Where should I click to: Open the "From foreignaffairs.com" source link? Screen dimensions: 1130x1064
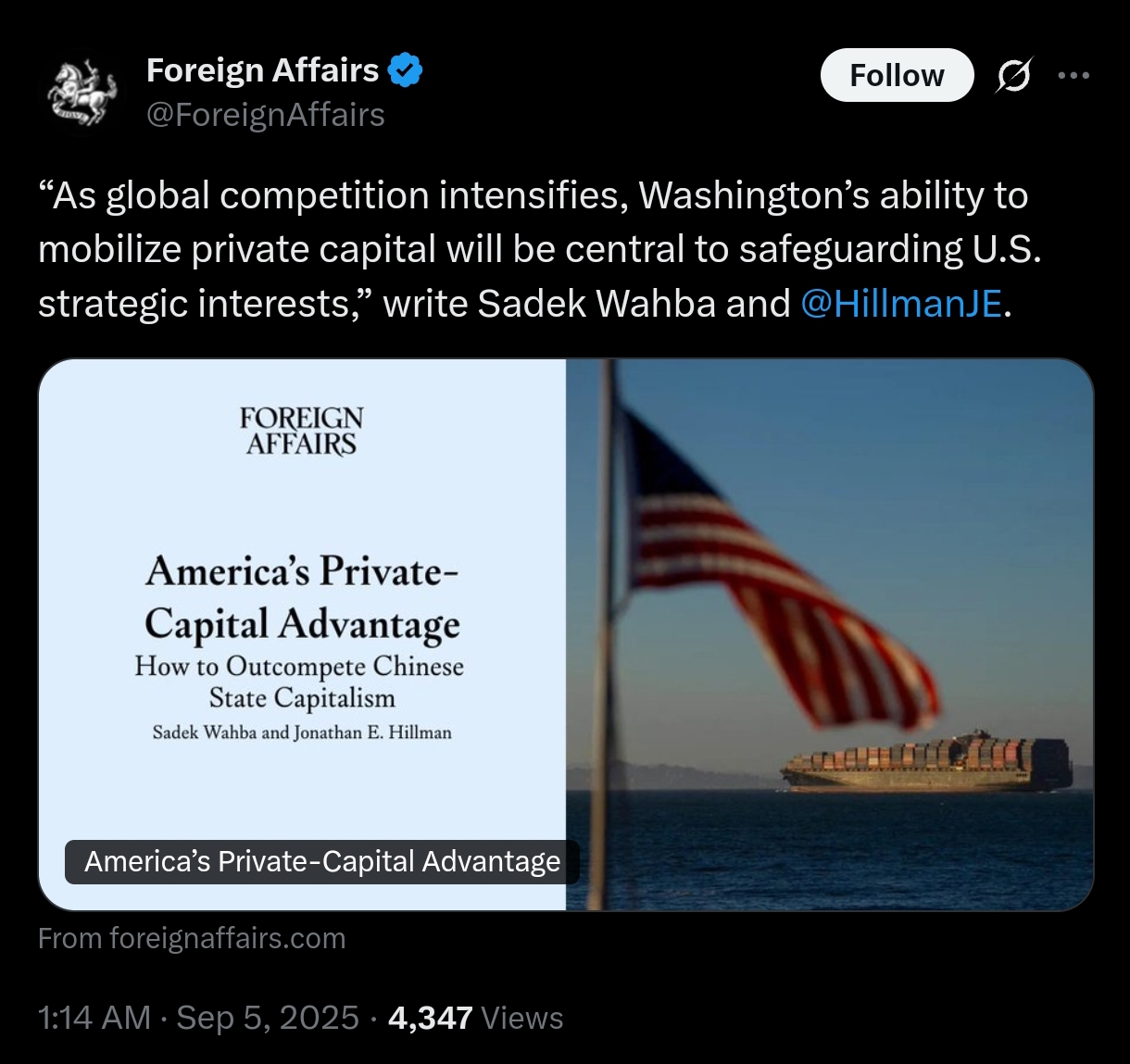pyautogui.click(x=192, y=939)
